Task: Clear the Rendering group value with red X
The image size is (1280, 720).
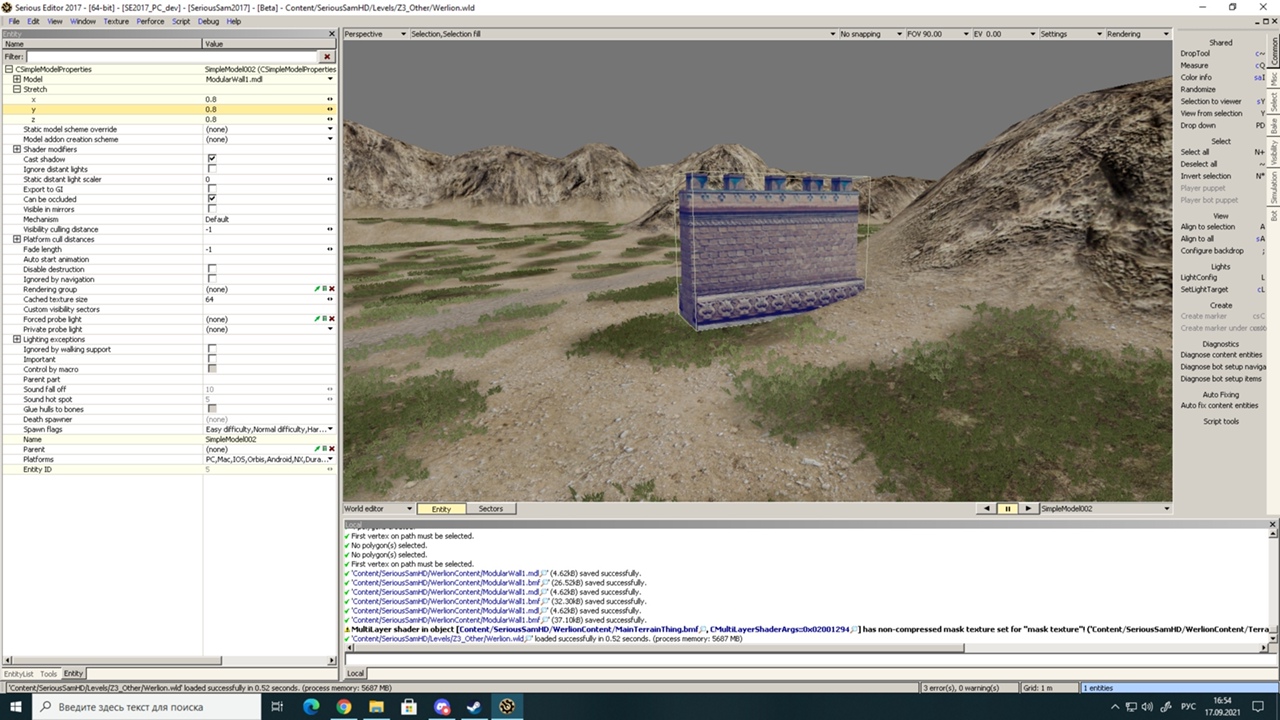Action: 331,289
